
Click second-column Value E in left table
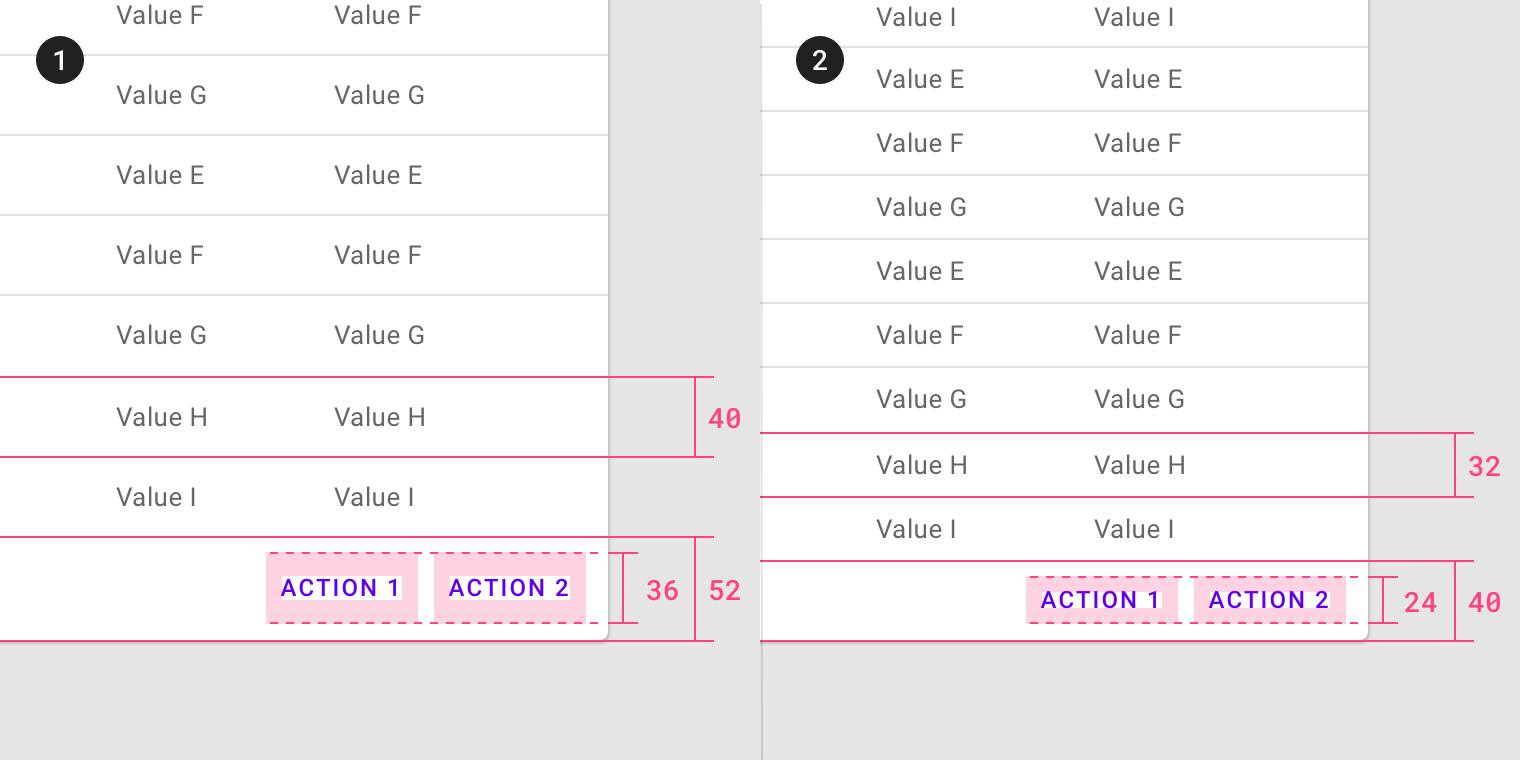click(x=378, y=175)
